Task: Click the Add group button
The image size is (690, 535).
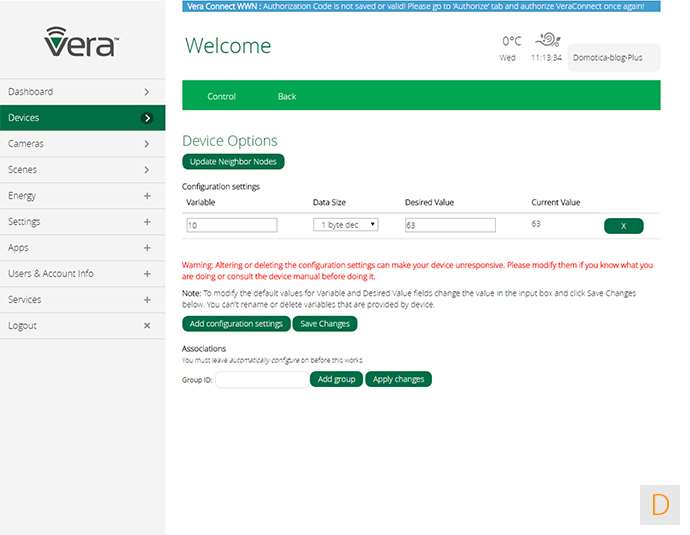Action: tap(337, 380)
